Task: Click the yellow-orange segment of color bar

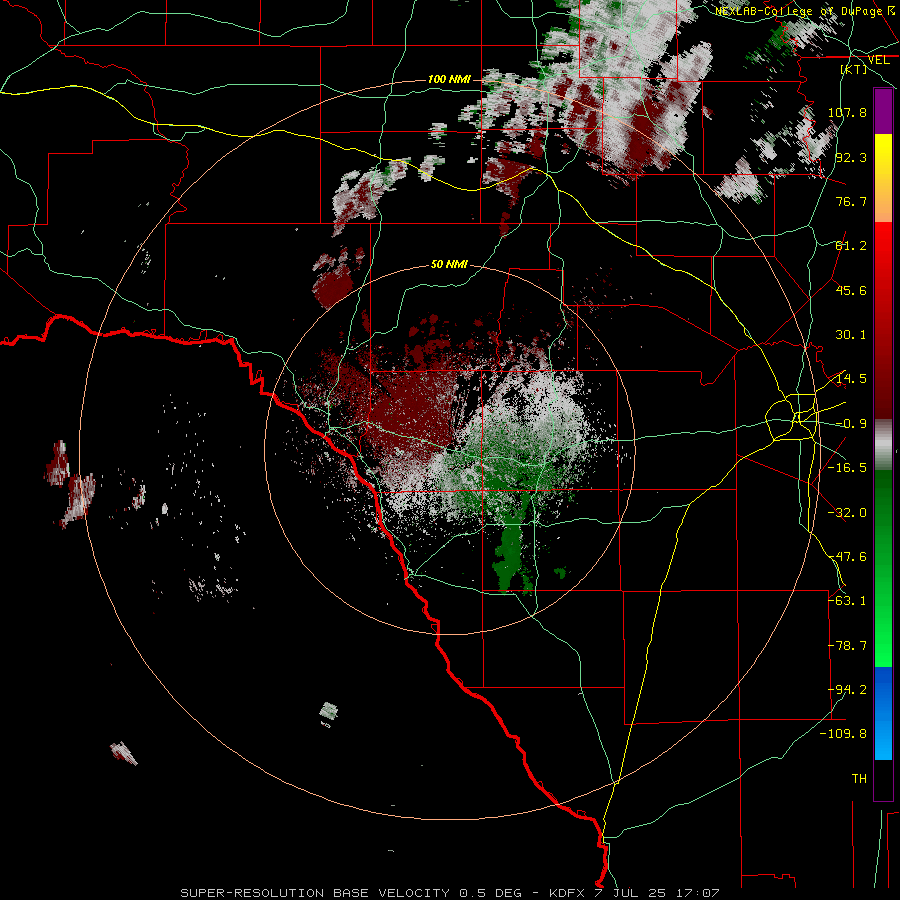Action: click(883, 178)
